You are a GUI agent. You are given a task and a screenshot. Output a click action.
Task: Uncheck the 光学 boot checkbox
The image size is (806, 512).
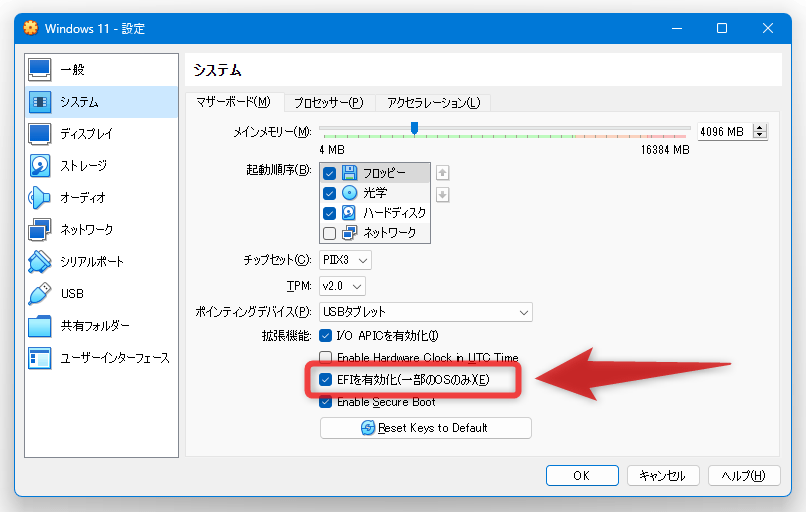(x=329, y=193)
